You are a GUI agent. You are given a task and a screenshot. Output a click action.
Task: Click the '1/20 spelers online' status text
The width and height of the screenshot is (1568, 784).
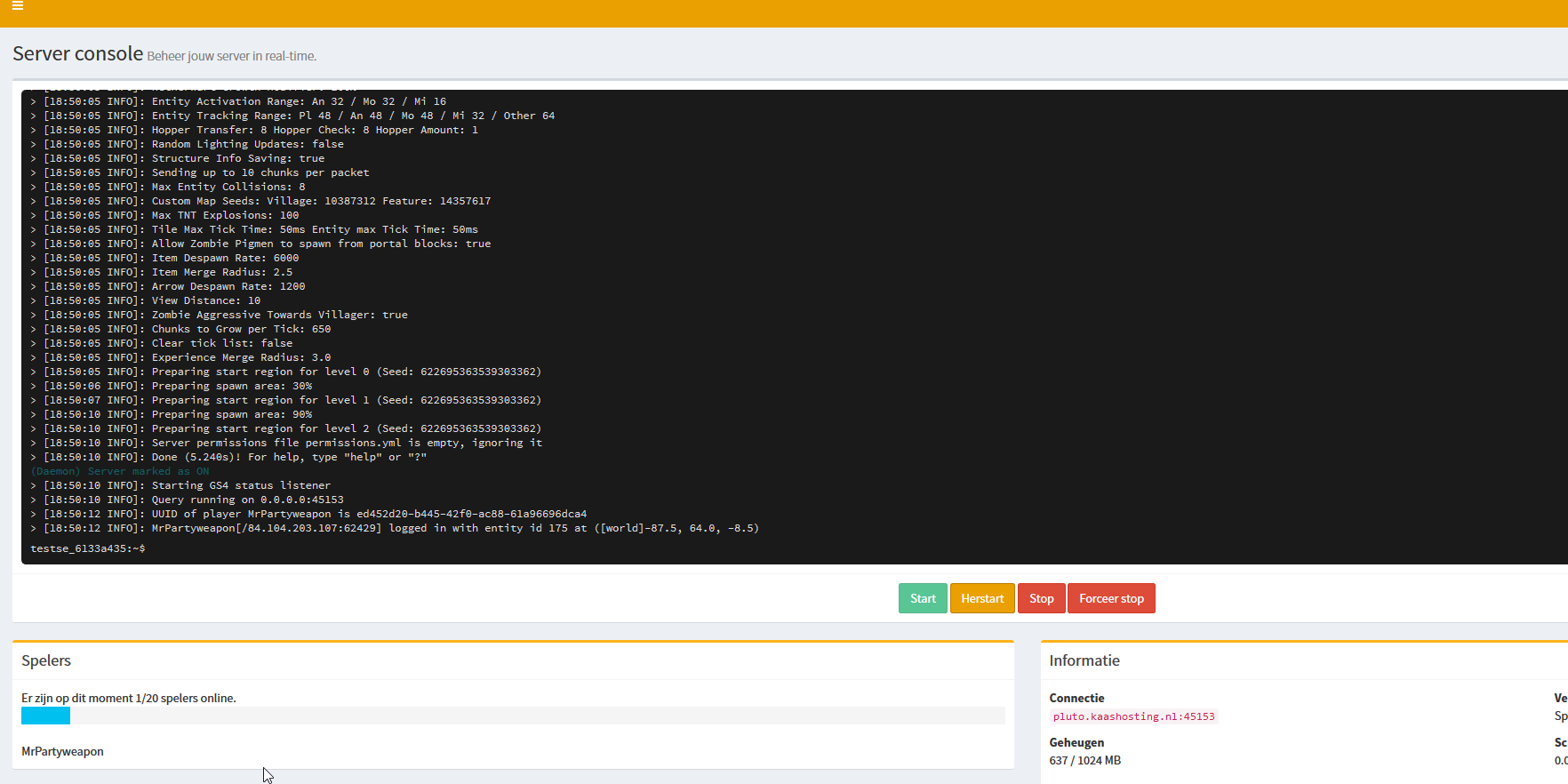[x=129, y=698]
